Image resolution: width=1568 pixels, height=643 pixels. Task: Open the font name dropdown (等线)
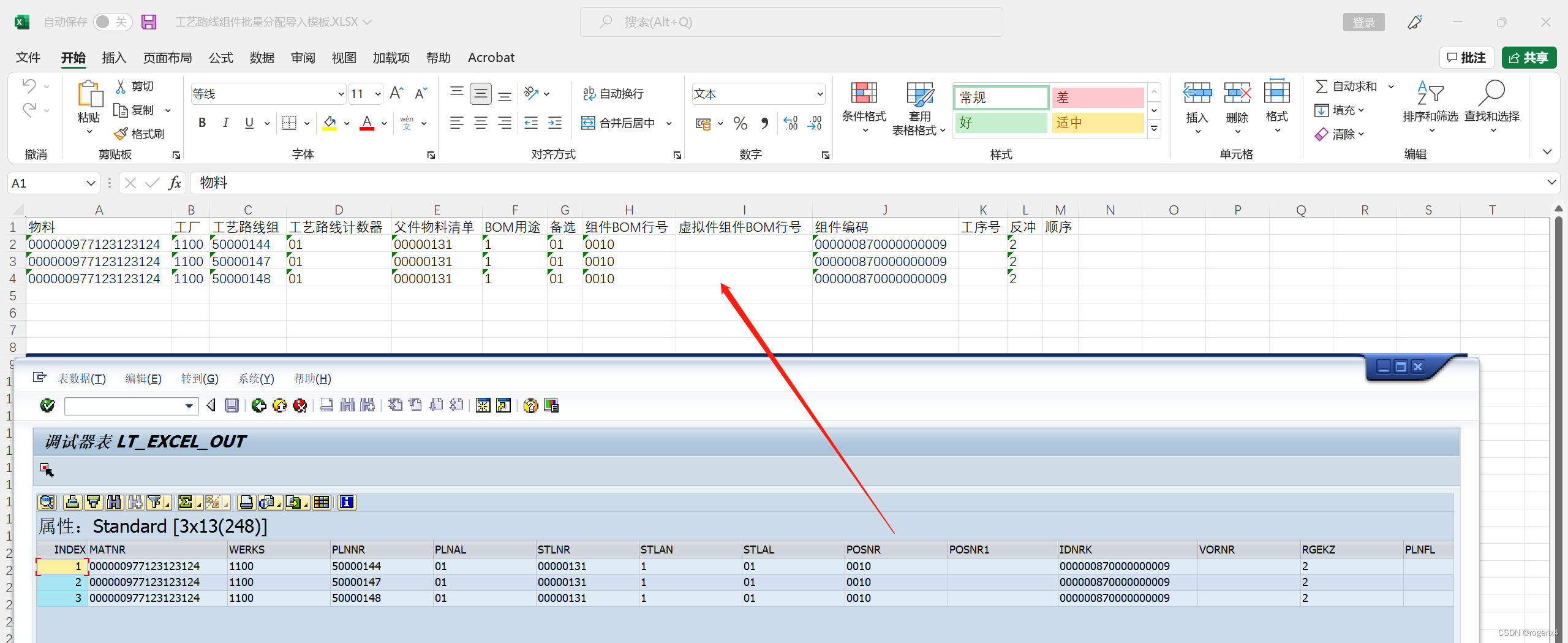[341, 94]
